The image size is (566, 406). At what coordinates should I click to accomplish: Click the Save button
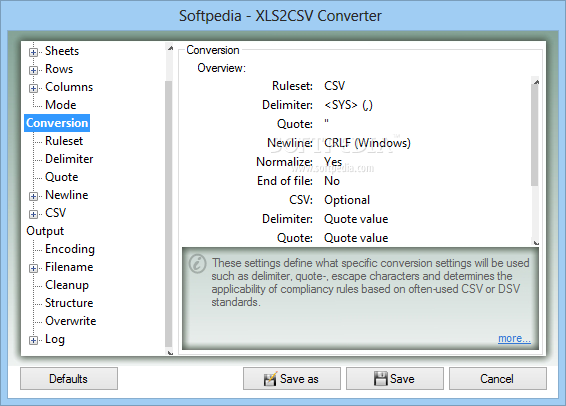395,379
